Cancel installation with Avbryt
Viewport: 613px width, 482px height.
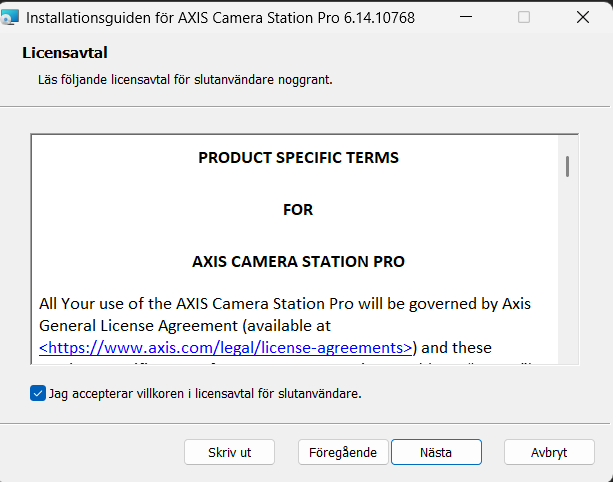click(549, 452)
